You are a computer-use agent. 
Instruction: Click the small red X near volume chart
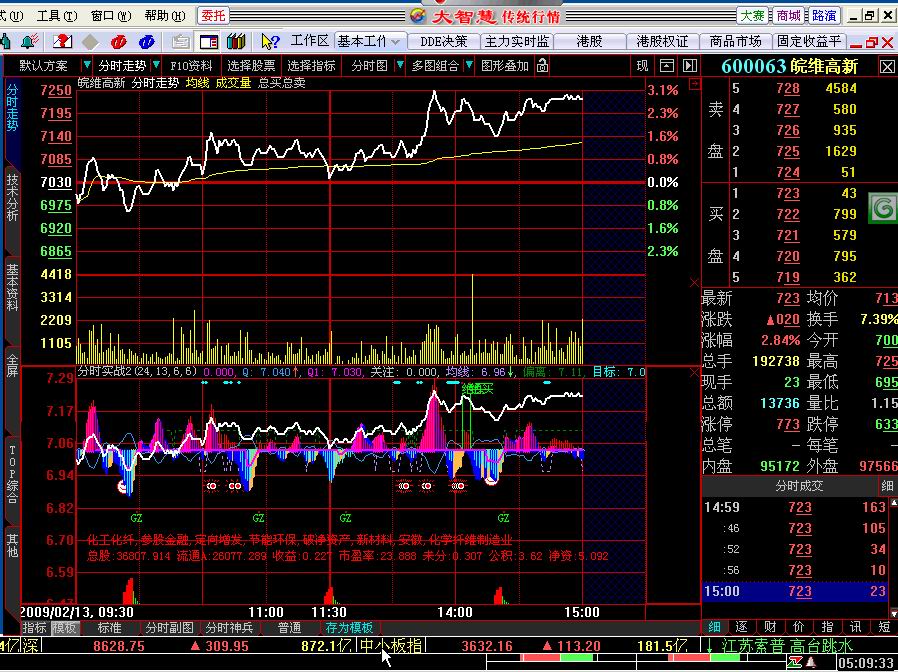pyautogui.click(x=694, y=282)
